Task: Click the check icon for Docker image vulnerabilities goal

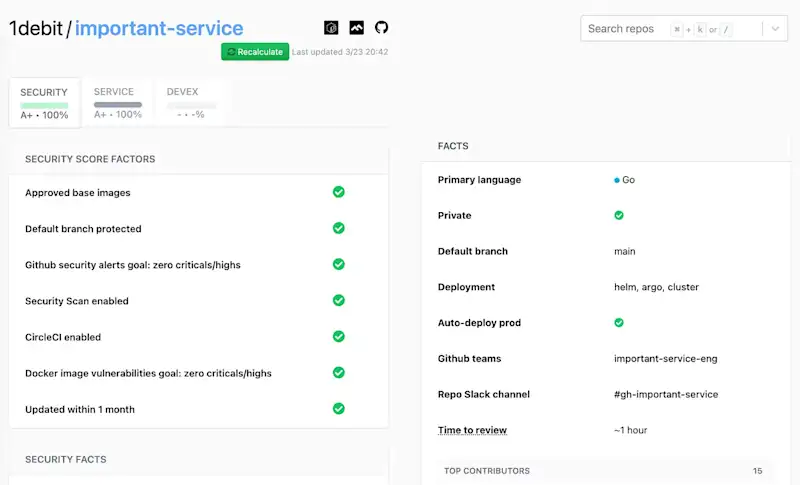Action: (339, 373)
